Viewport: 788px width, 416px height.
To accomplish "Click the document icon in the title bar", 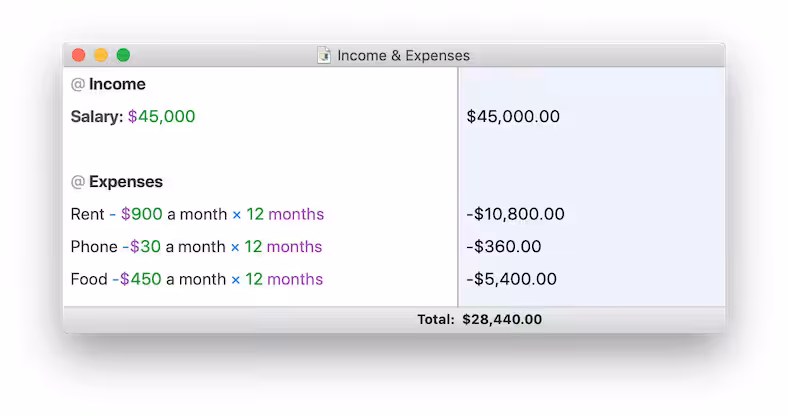I will 324,56.
